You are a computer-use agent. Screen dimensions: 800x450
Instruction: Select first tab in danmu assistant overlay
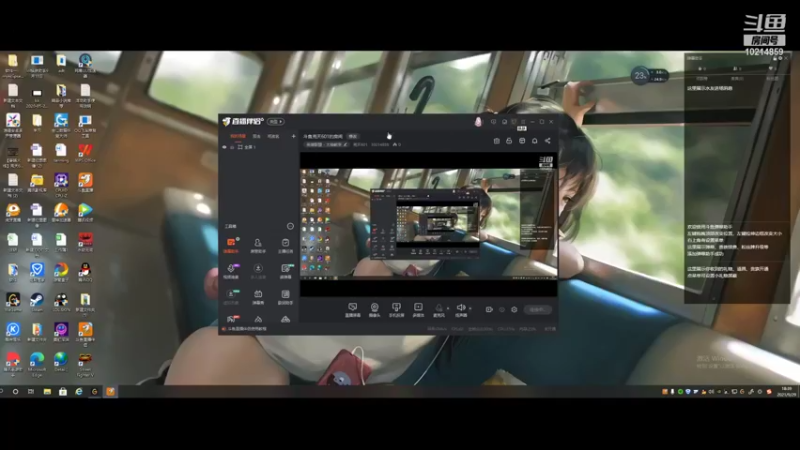click(x=703, y=79)
